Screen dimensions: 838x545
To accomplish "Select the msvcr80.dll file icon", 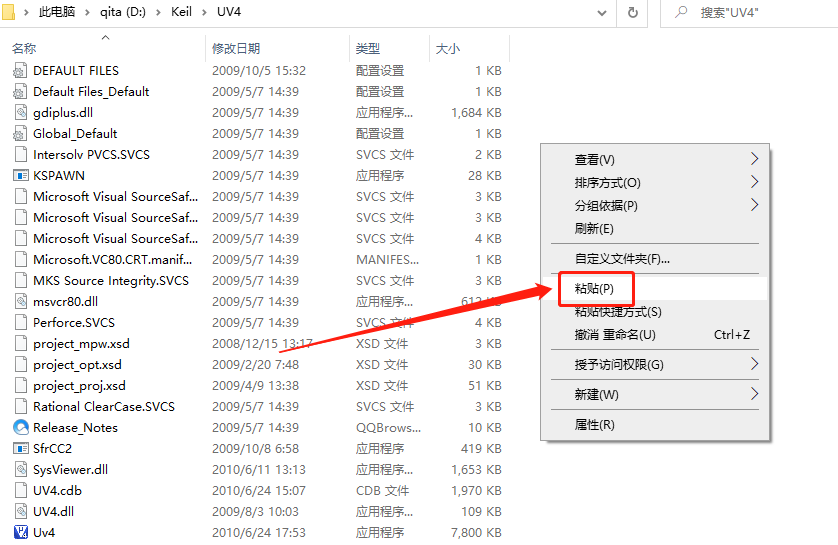I will point(20,302).
